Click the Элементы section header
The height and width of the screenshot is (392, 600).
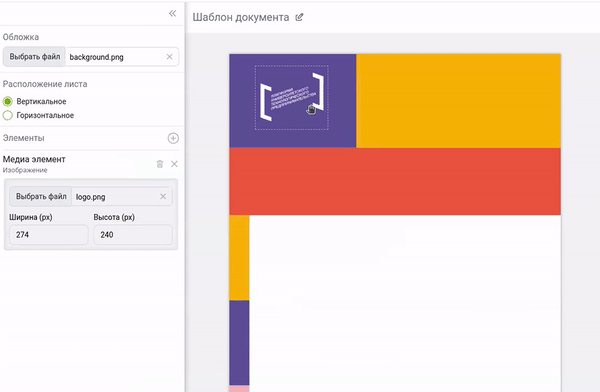24,138
